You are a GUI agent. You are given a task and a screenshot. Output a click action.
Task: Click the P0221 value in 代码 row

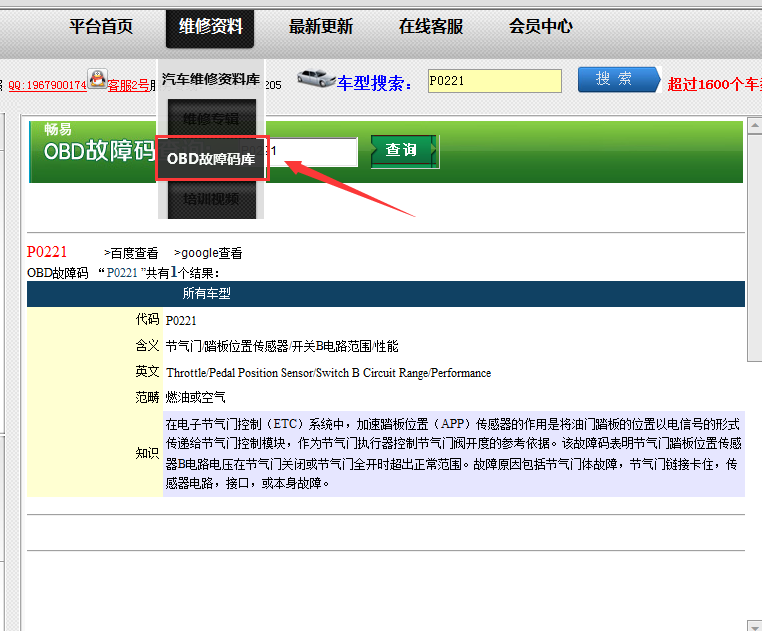[181, 321]
